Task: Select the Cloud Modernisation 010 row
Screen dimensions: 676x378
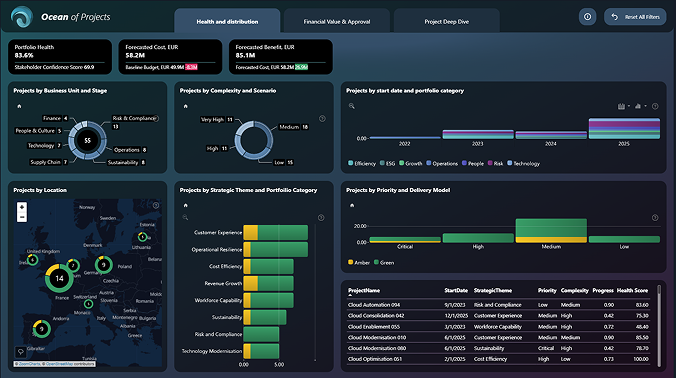Action: (498, 337)
